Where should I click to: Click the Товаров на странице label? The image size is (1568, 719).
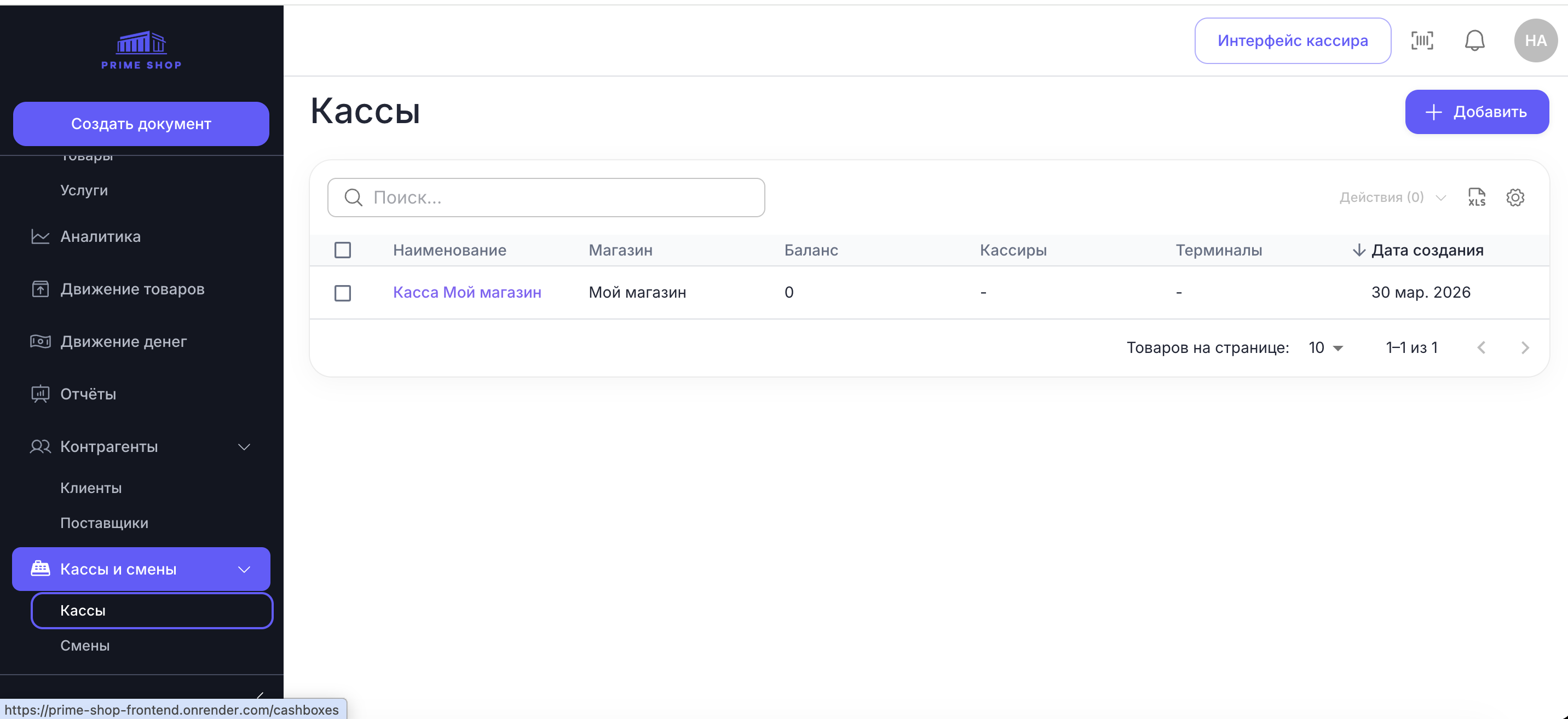(x=1208, y=347)
